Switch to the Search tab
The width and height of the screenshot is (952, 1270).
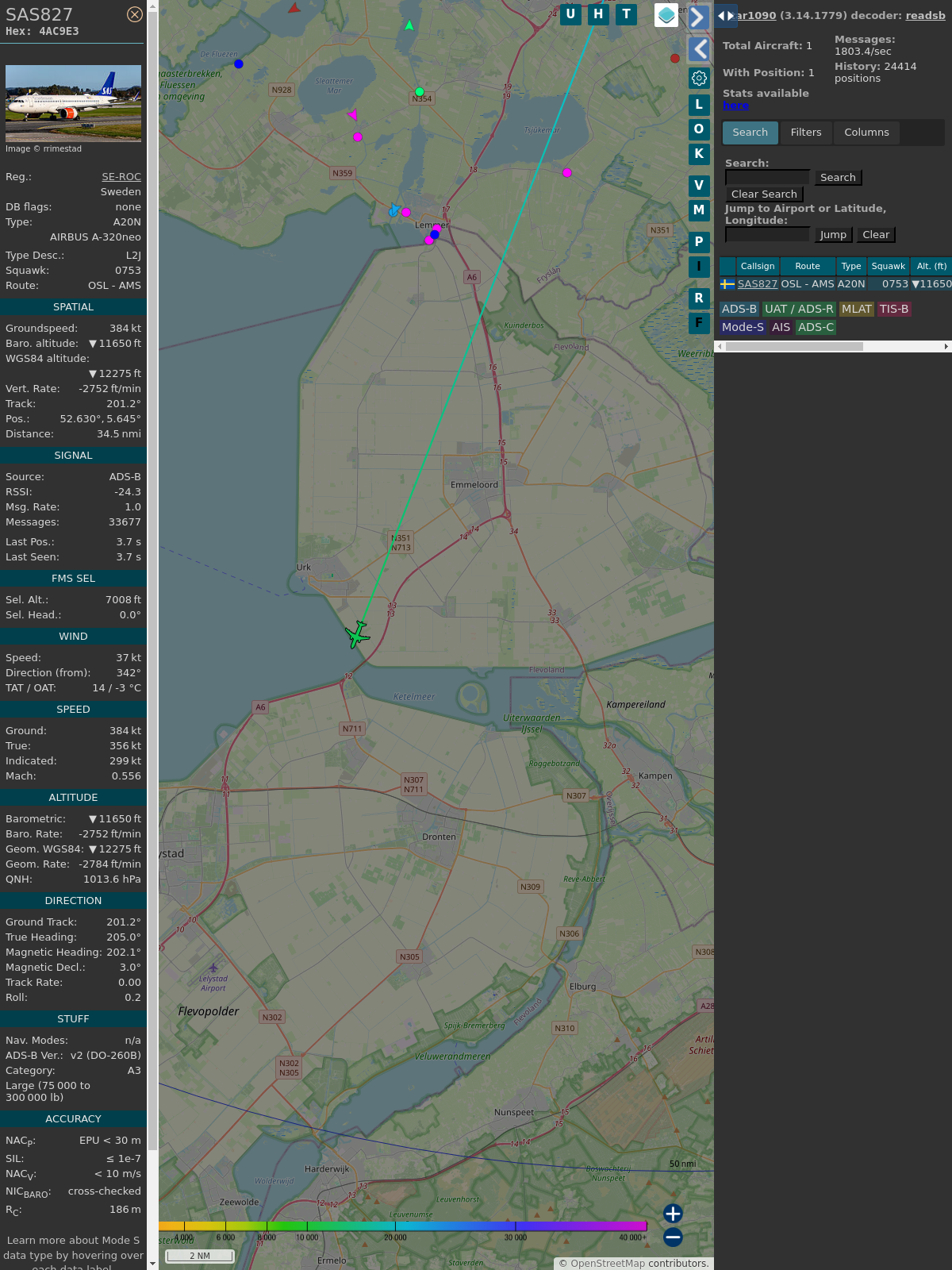[x=750, y=133]
